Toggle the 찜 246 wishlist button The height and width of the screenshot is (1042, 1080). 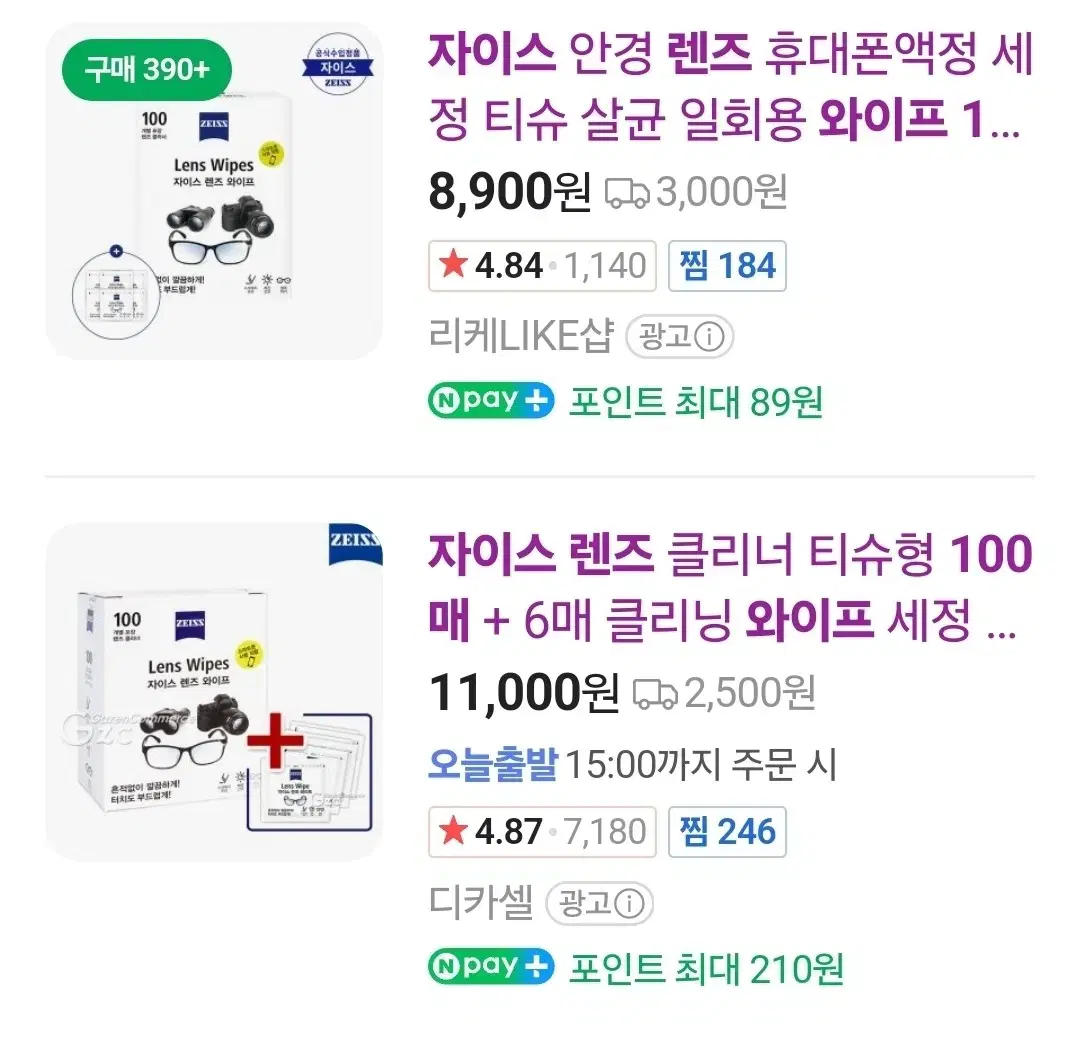727,831
